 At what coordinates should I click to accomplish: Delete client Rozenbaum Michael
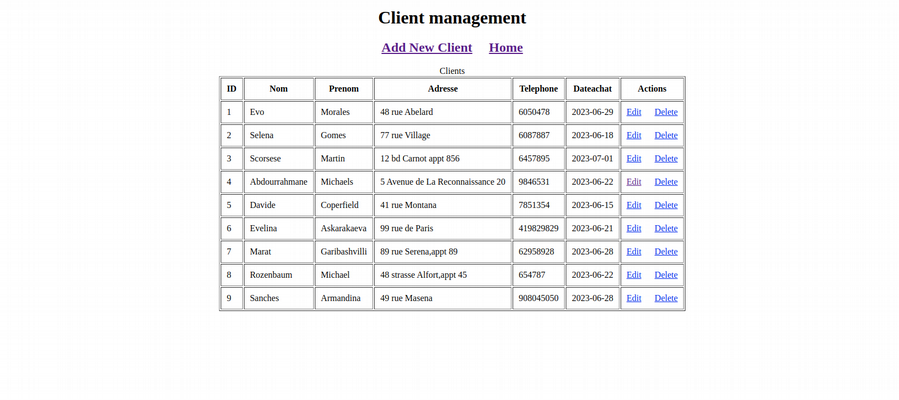click(666, 274)
